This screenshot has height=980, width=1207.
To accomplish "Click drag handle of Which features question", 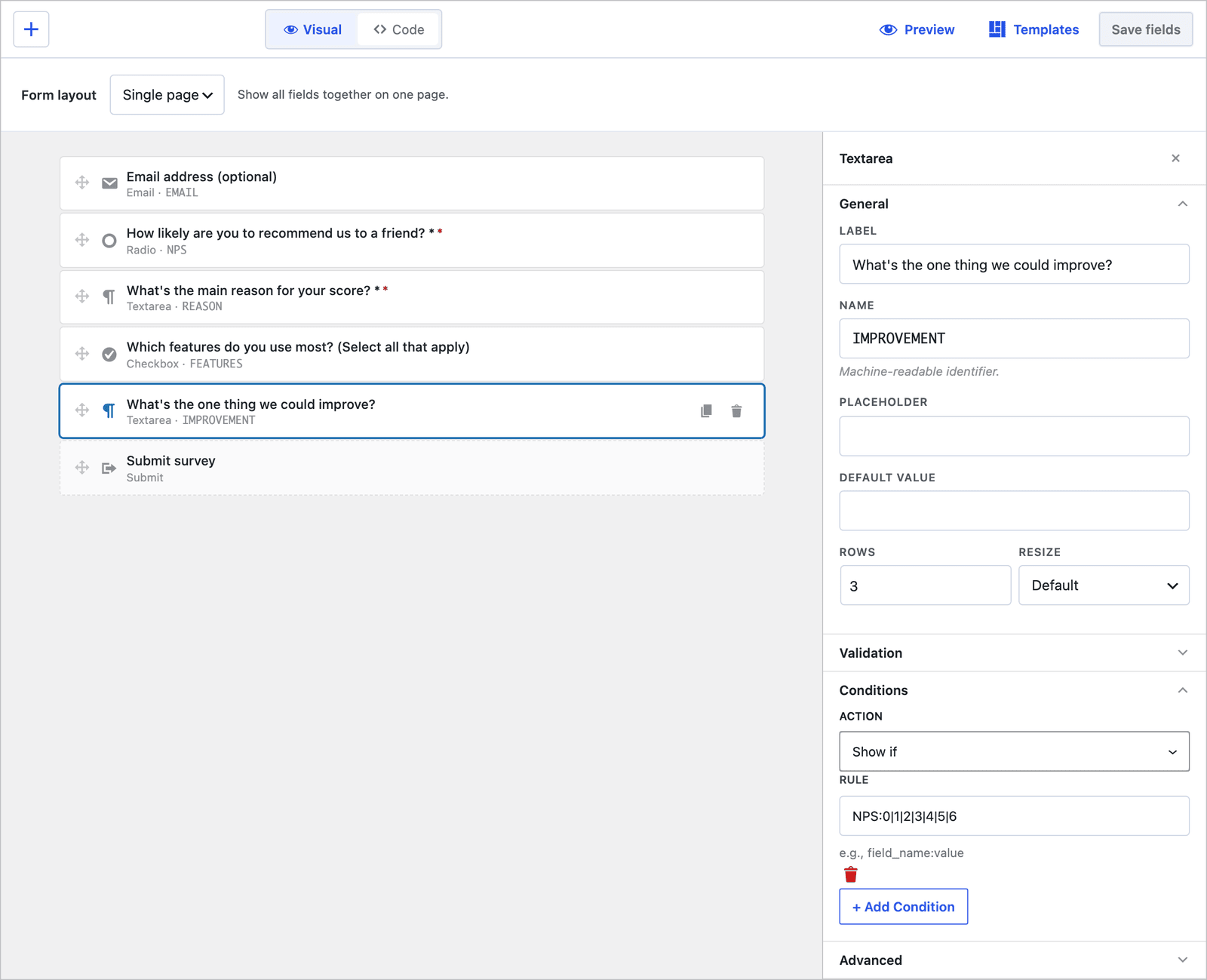I will coord(82,354).
